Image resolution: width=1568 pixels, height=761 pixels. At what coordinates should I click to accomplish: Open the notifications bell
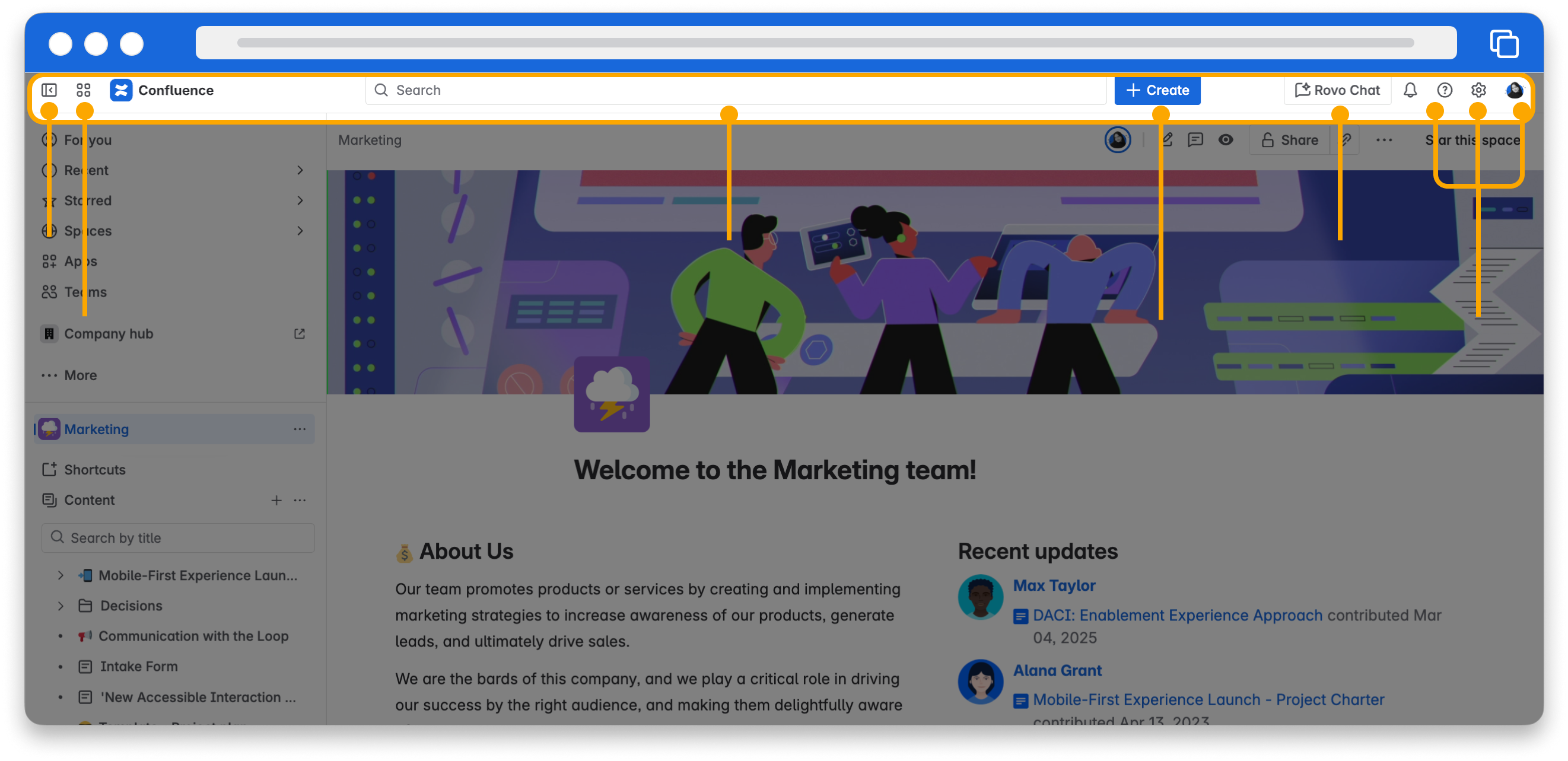pos(1410,90)
